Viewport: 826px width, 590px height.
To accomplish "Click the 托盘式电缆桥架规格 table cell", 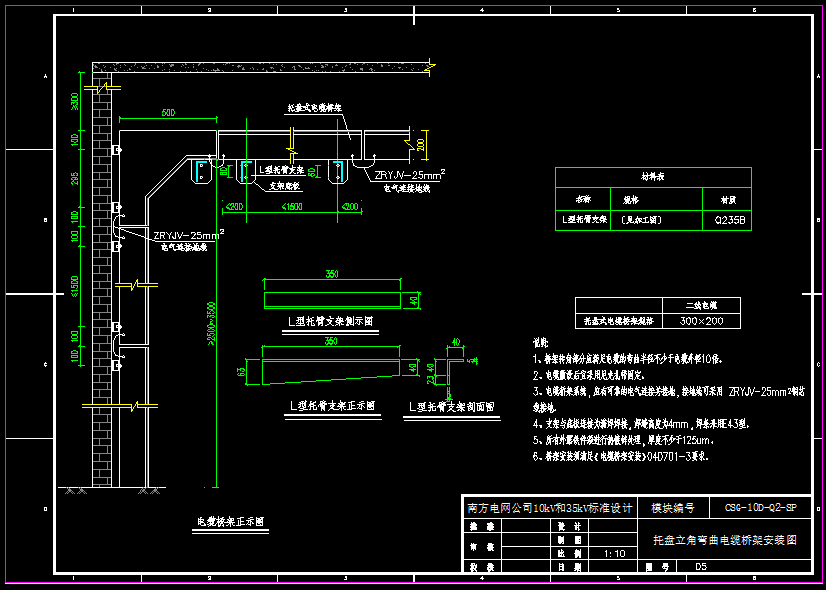I will tap(618, 321).
